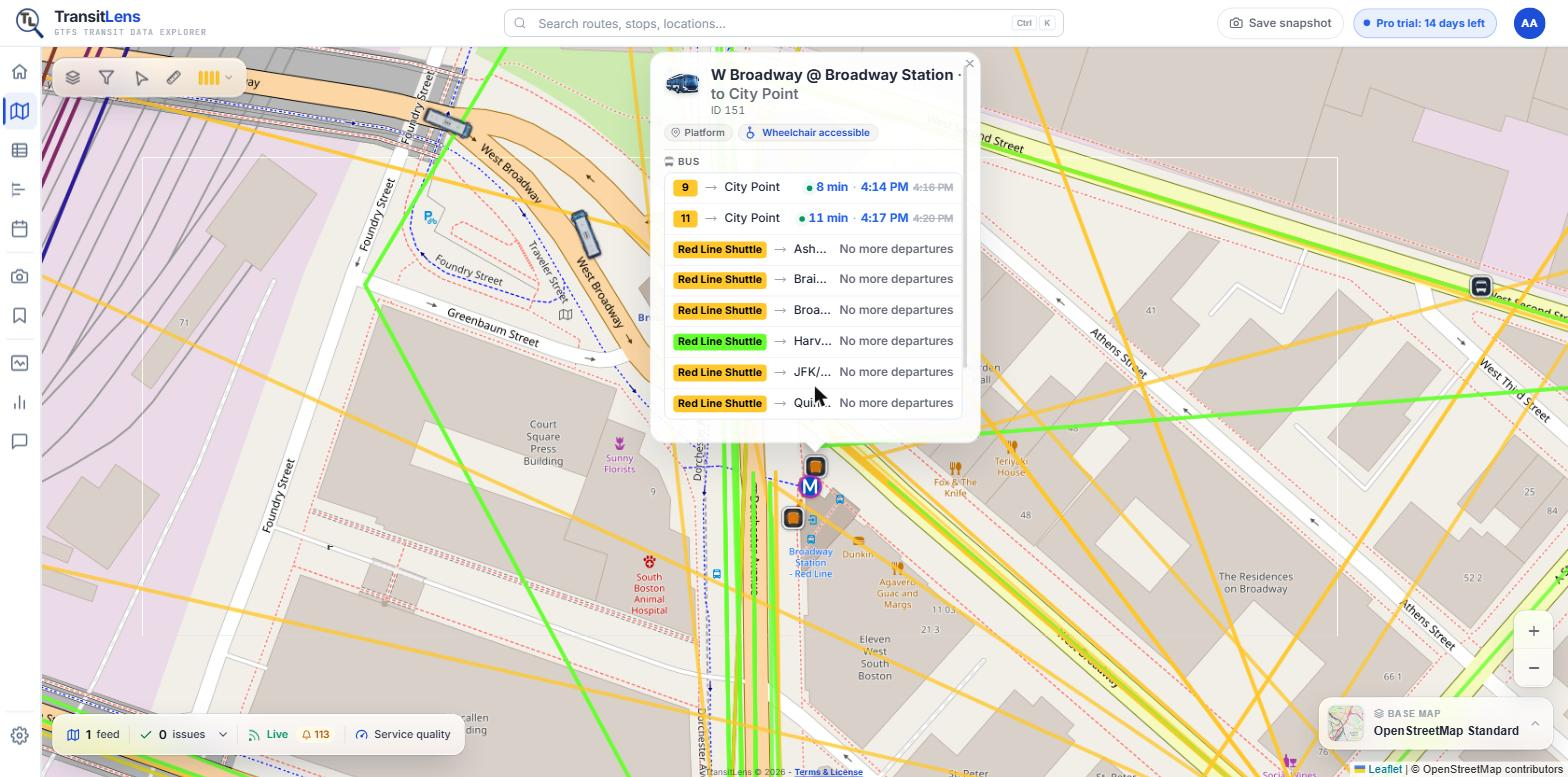Open the feedback chat sidebar icon
The width and height of the screenshot is (1568, 777).
pos(19,442)
